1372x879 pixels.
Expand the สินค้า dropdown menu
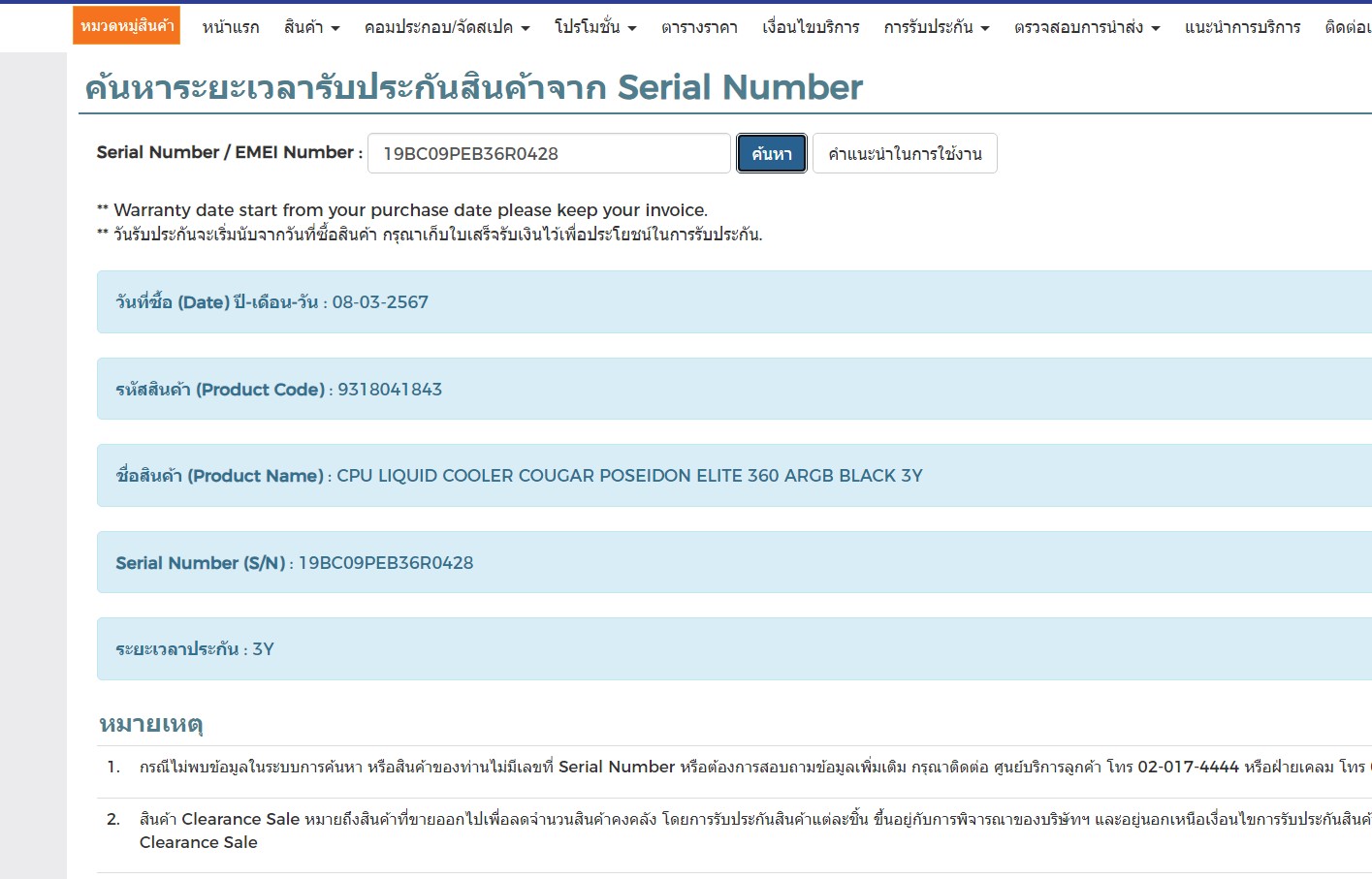pos(311,27)
